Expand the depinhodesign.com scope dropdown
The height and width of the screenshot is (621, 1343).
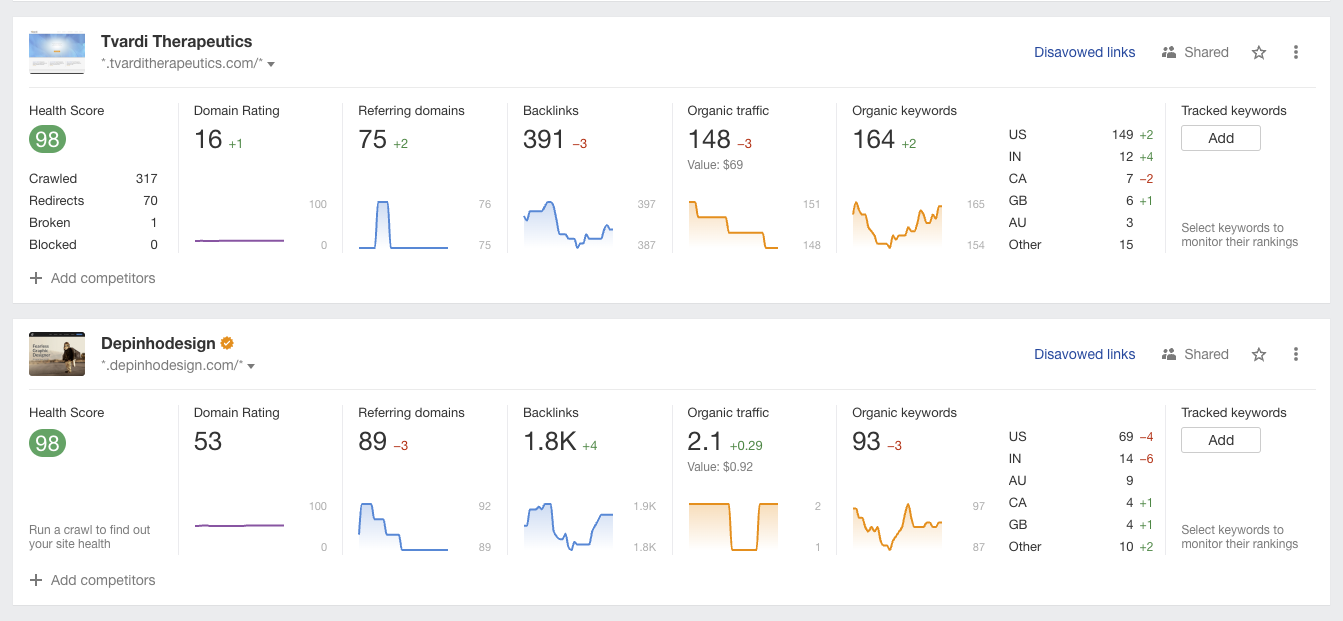[251, 366]
